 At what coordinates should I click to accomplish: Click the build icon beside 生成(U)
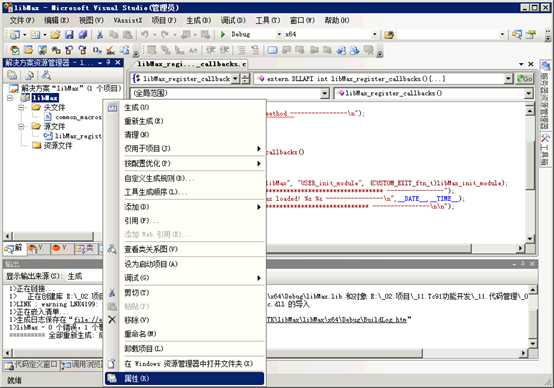(112, 107)
